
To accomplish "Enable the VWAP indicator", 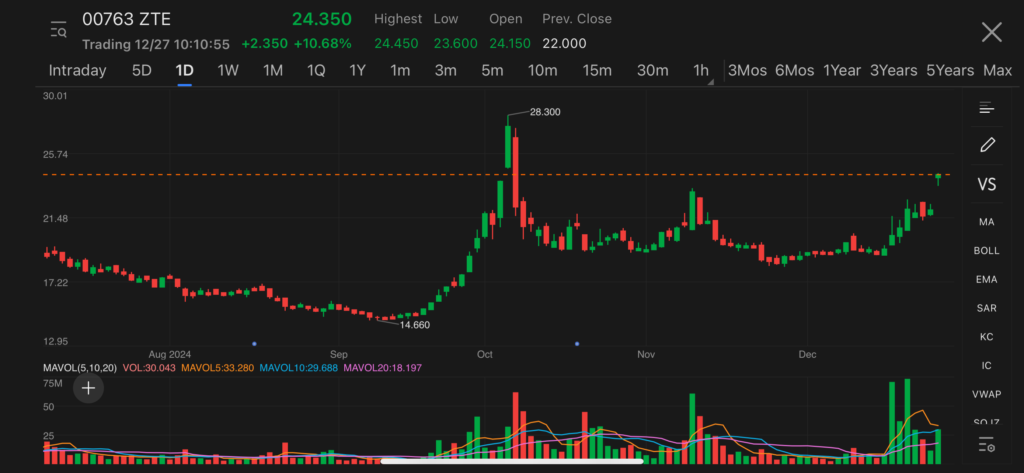I will pyautogui.click(x=986, y=394).
